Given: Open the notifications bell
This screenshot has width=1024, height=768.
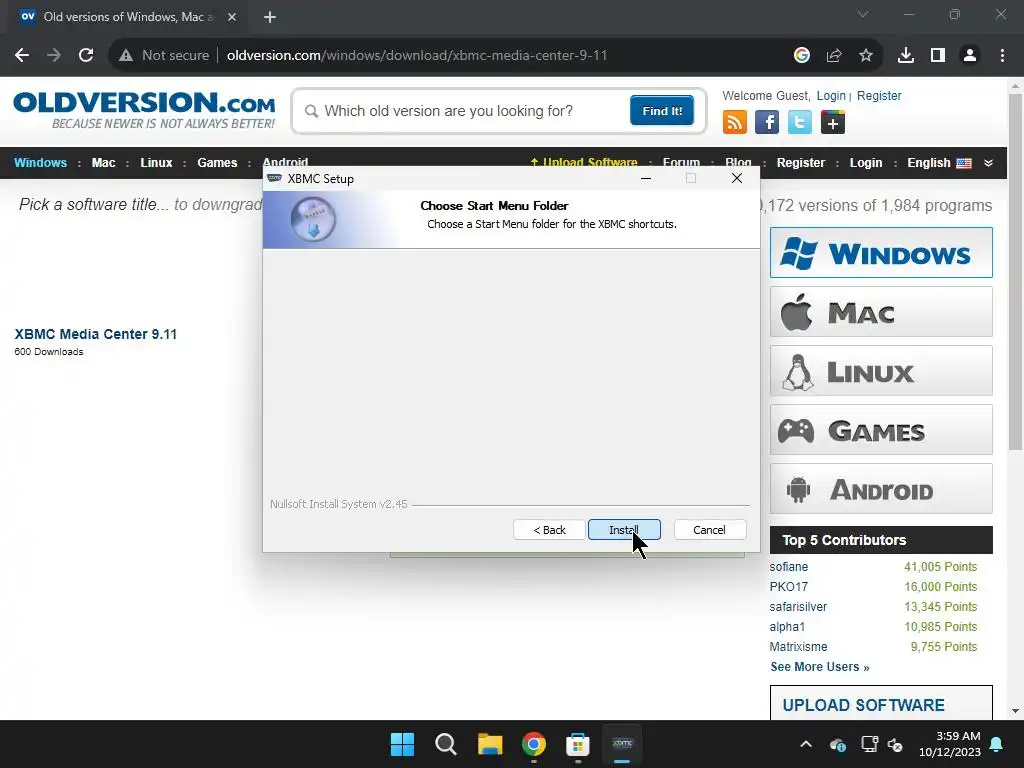Looking at the screenshot, I should coord(997,744).
